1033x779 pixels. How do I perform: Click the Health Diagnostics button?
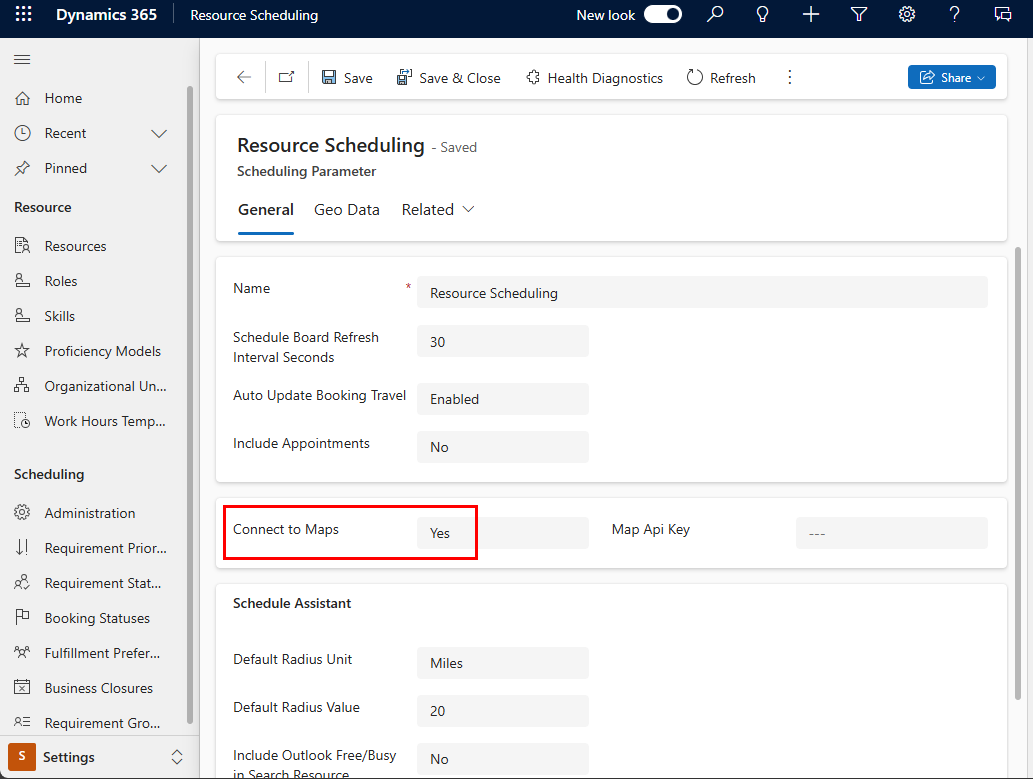coord(594,78)
